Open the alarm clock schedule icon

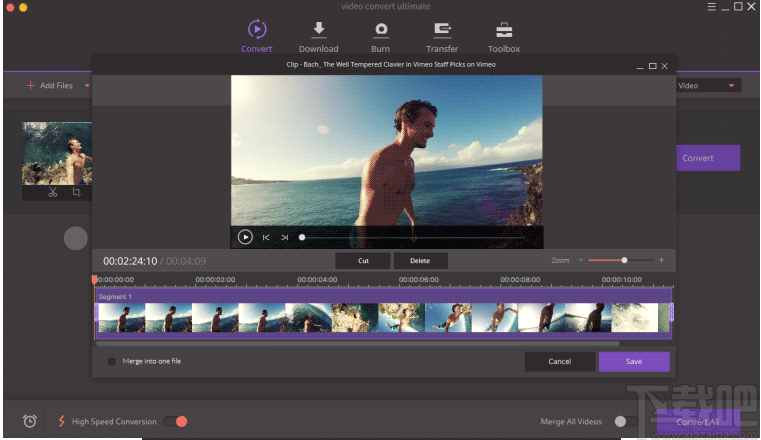[30, 421]
